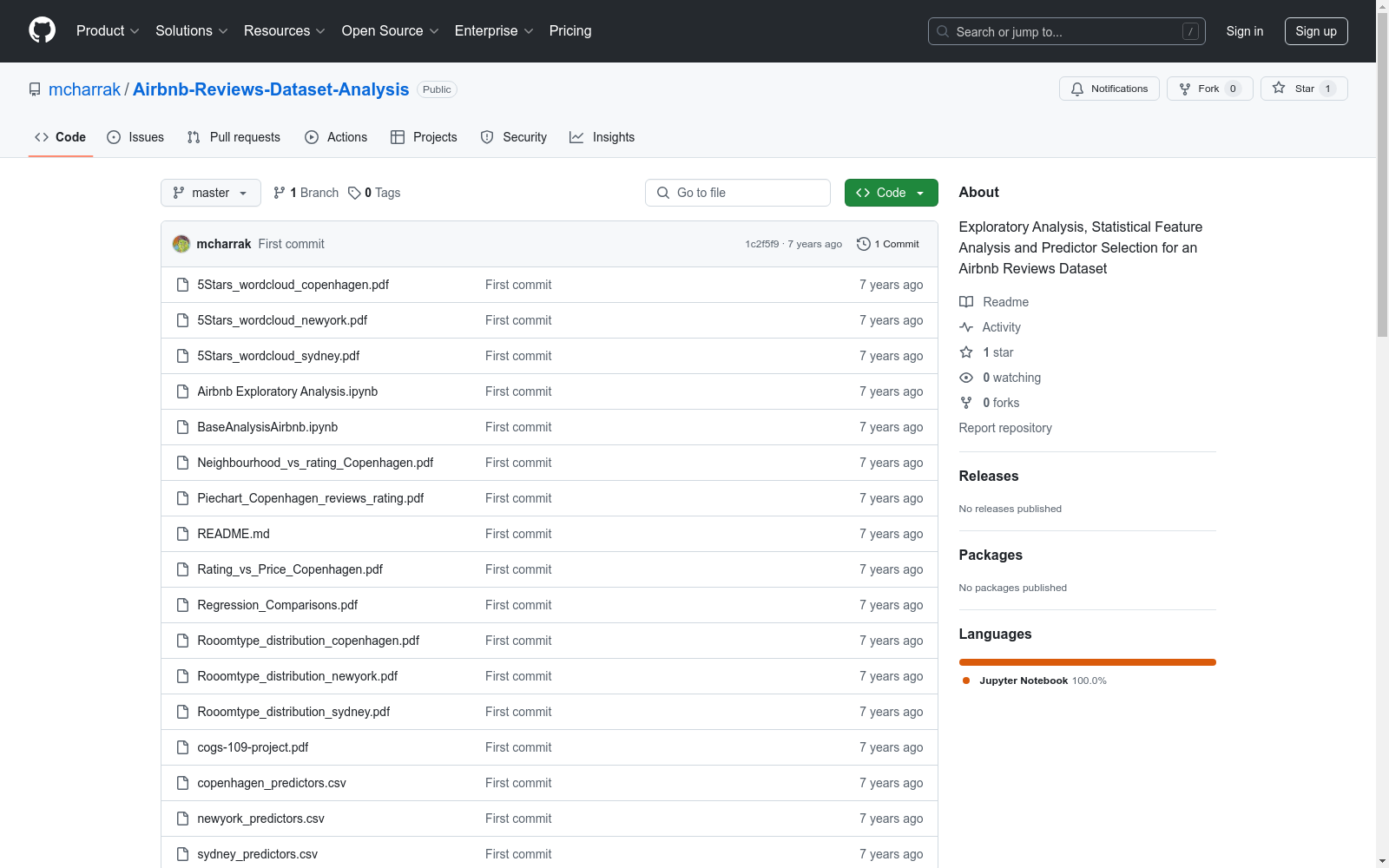Expand the Open Source menu
This screenshot has width=1389, height=868.
pos(391,30)
